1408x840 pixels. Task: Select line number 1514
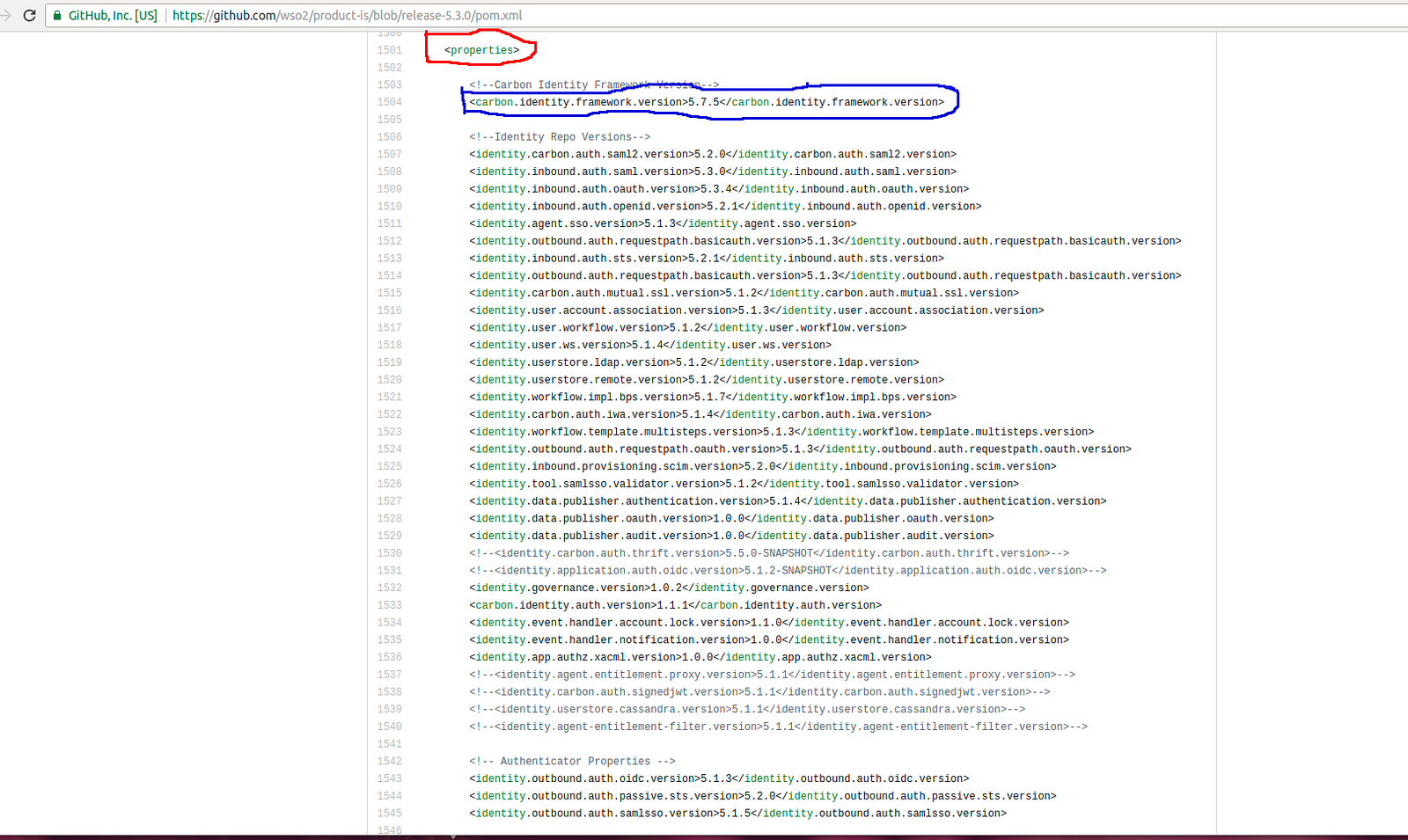click(390, 276)
